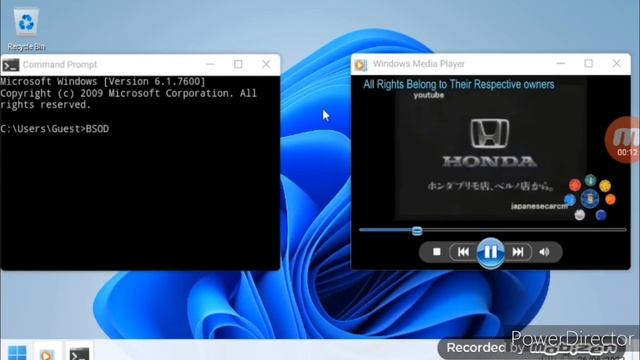
Task: Stop playback in Windows Media Player
Action: pyautogui.click(x=437, y=252)
